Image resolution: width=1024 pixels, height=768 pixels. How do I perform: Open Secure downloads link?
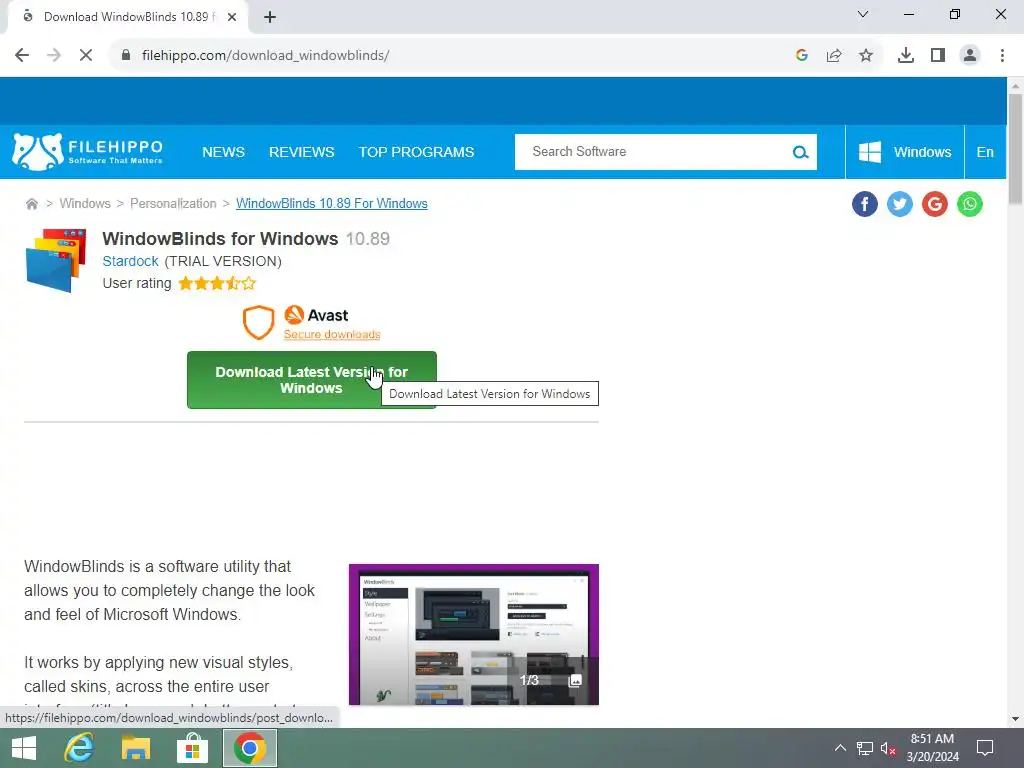pyautogui.click(x=332, y=334)
